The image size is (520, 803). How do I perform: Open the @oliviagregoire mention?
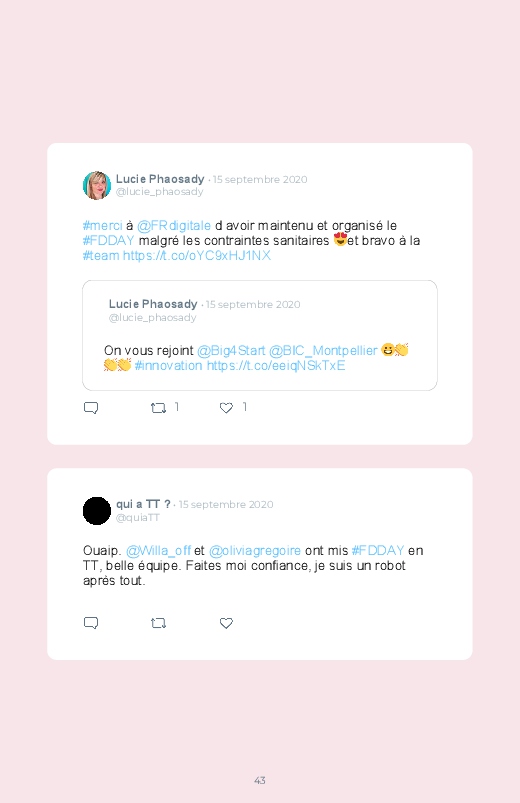(x=255, y=551)
